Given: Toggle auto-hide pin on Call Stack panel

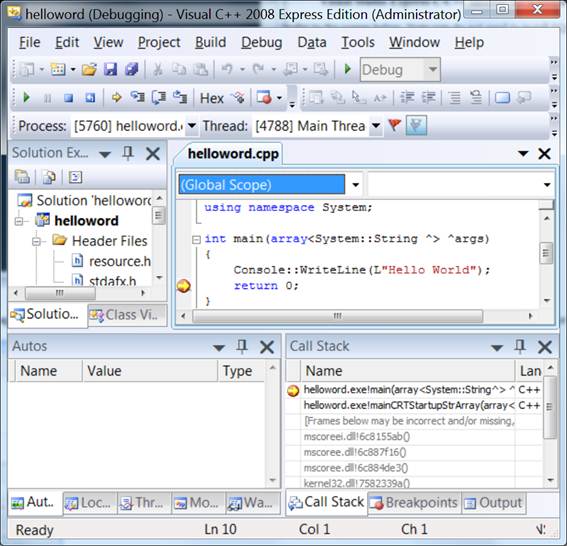Looking at the screenshot, I should [520, 346].
